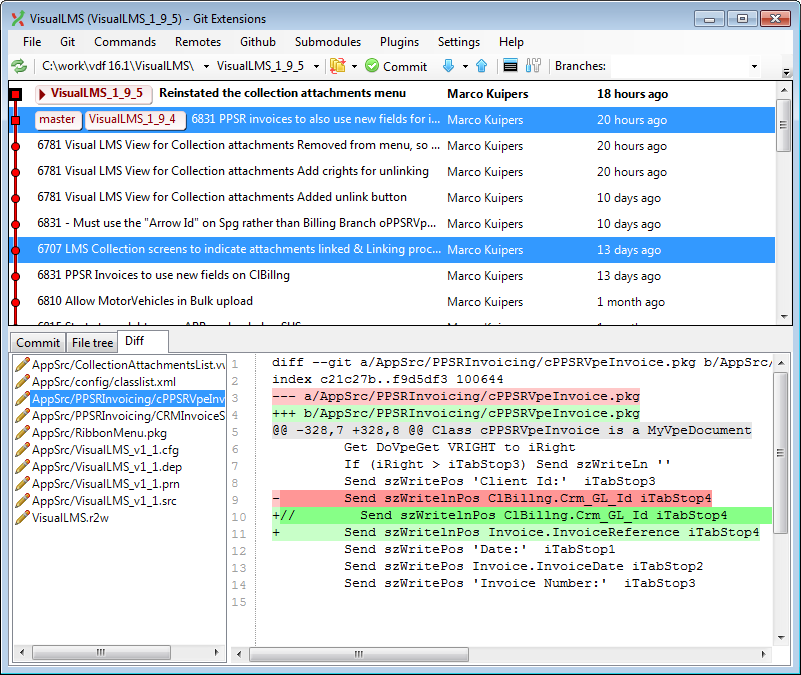Open the Pull options dropdown arrow
The image size is (801, 675).
point(464,67)
